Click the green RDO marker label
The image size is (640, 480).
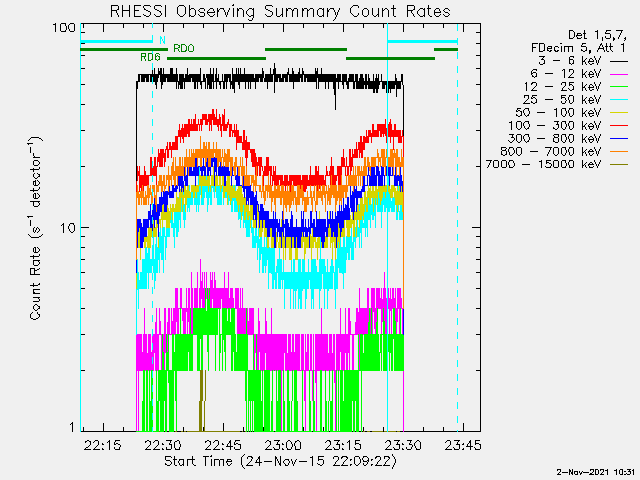pyautogui.click(x=184, y=48)
